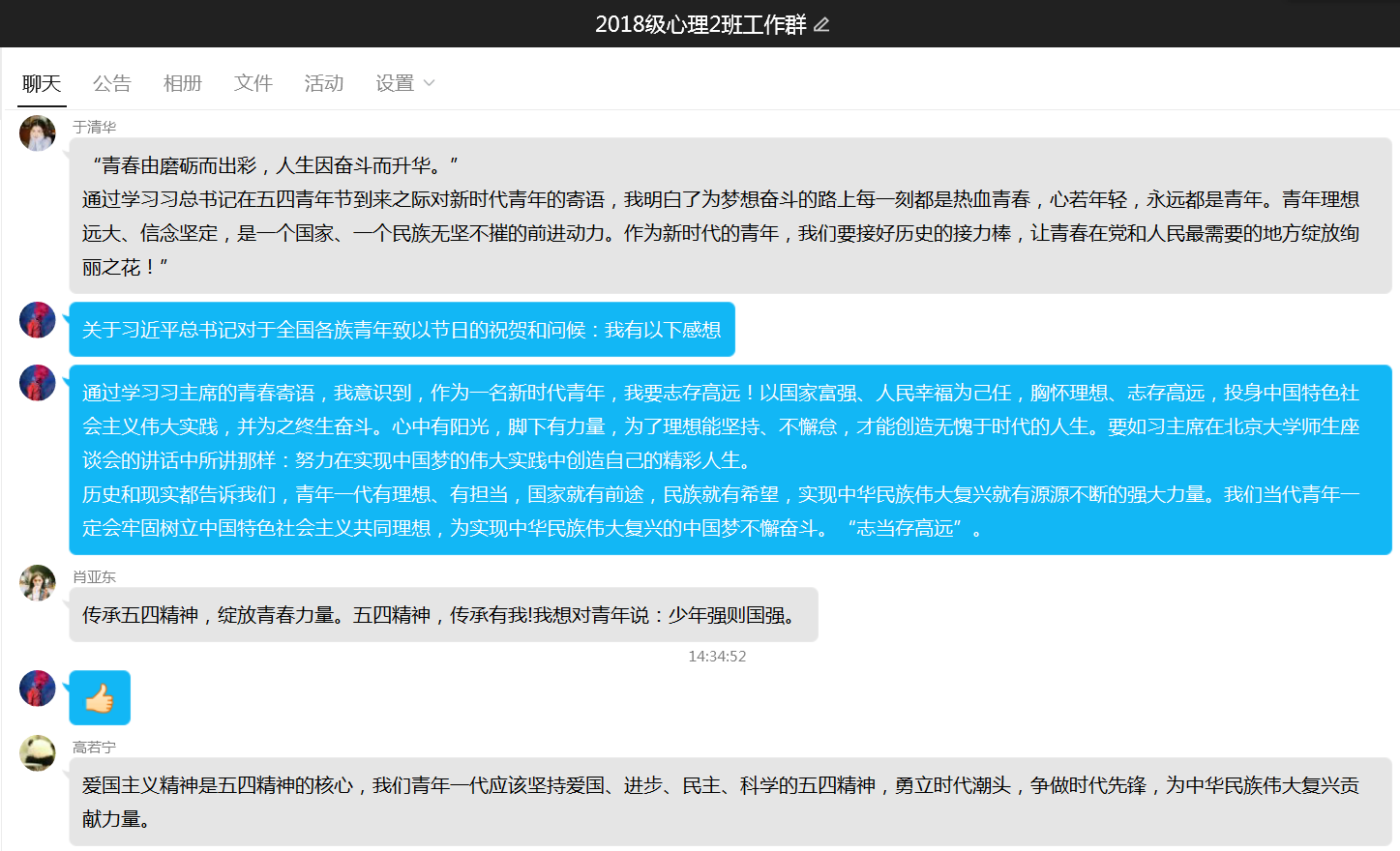Go to the 相册 tab

[183, 83]
